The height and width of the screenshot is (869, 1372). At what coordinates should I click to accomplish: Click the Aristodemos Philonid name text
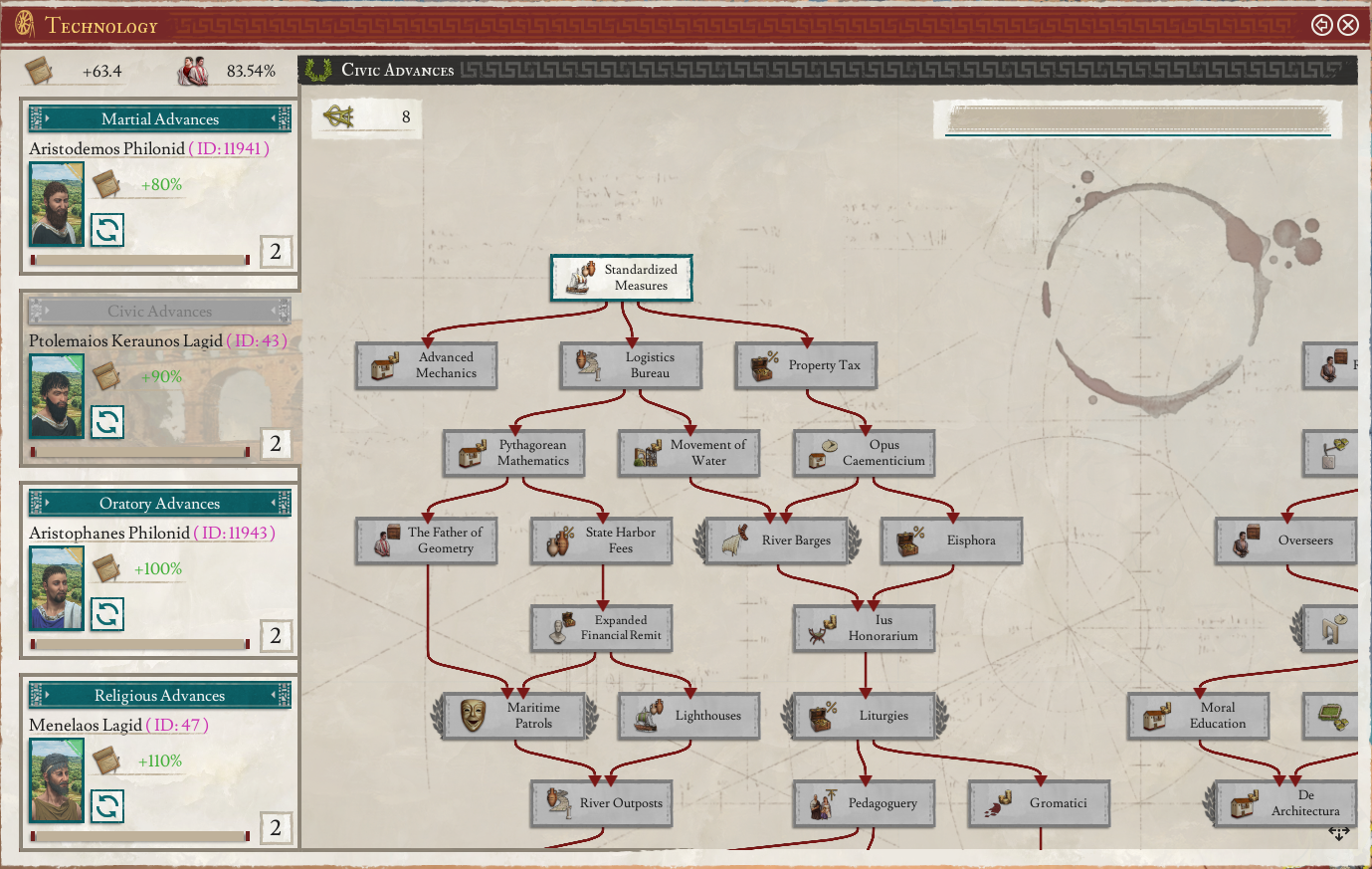pos(106,148)
